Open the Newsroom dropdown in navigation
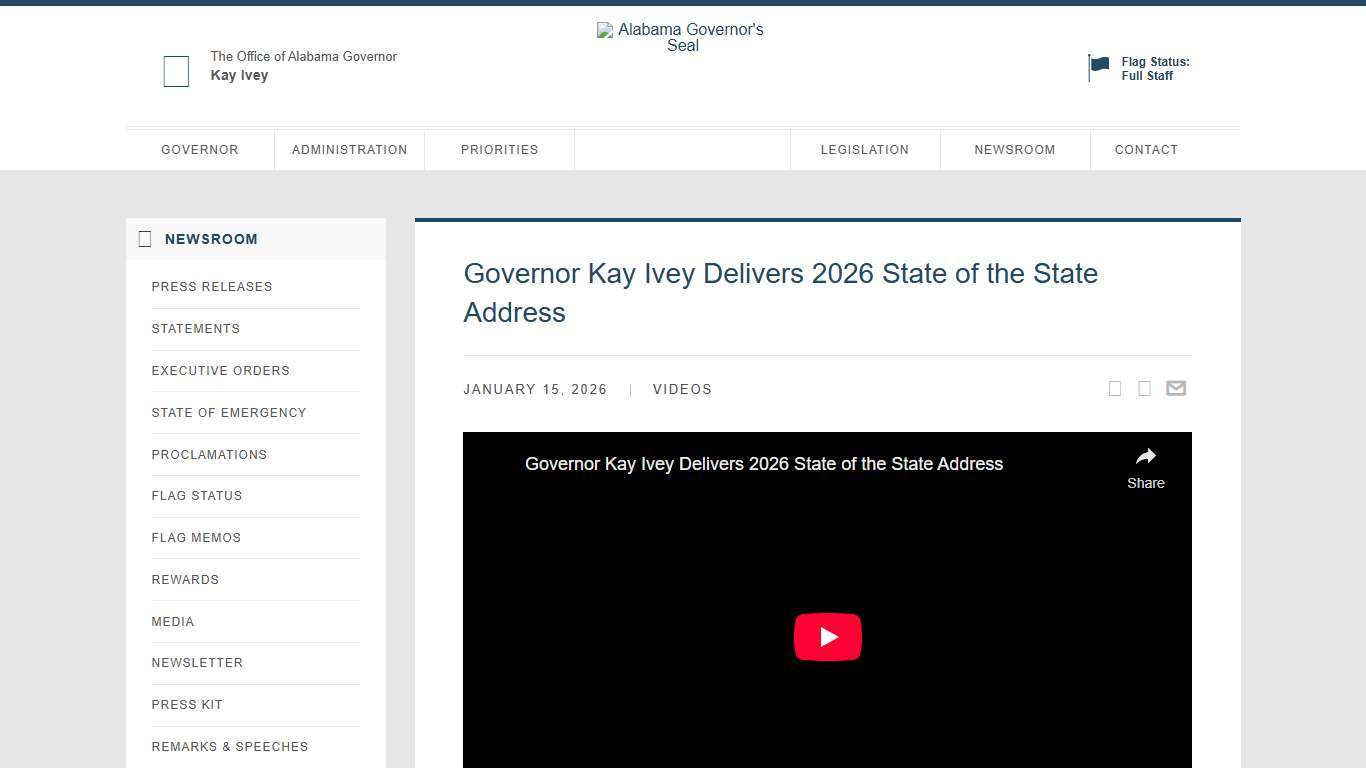The image size is (1366, 768). pos(1015,149)
